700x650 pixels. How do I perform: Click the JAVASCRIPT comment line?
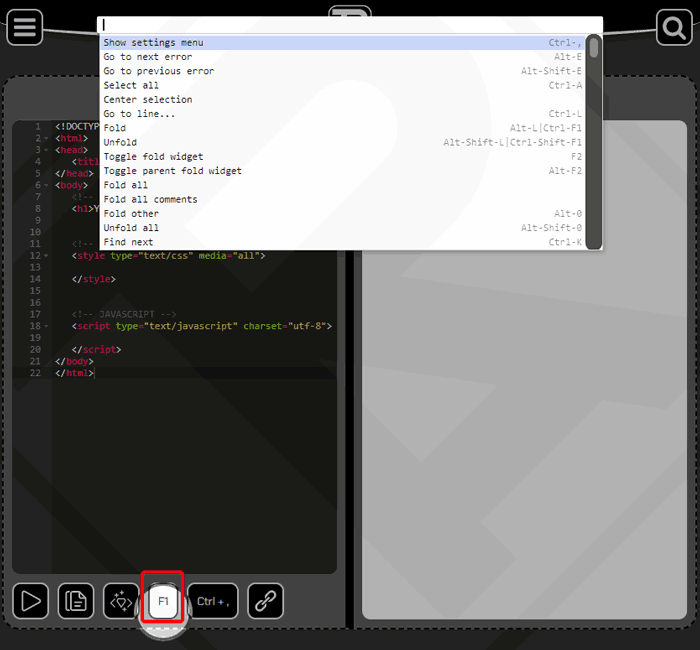124,314
